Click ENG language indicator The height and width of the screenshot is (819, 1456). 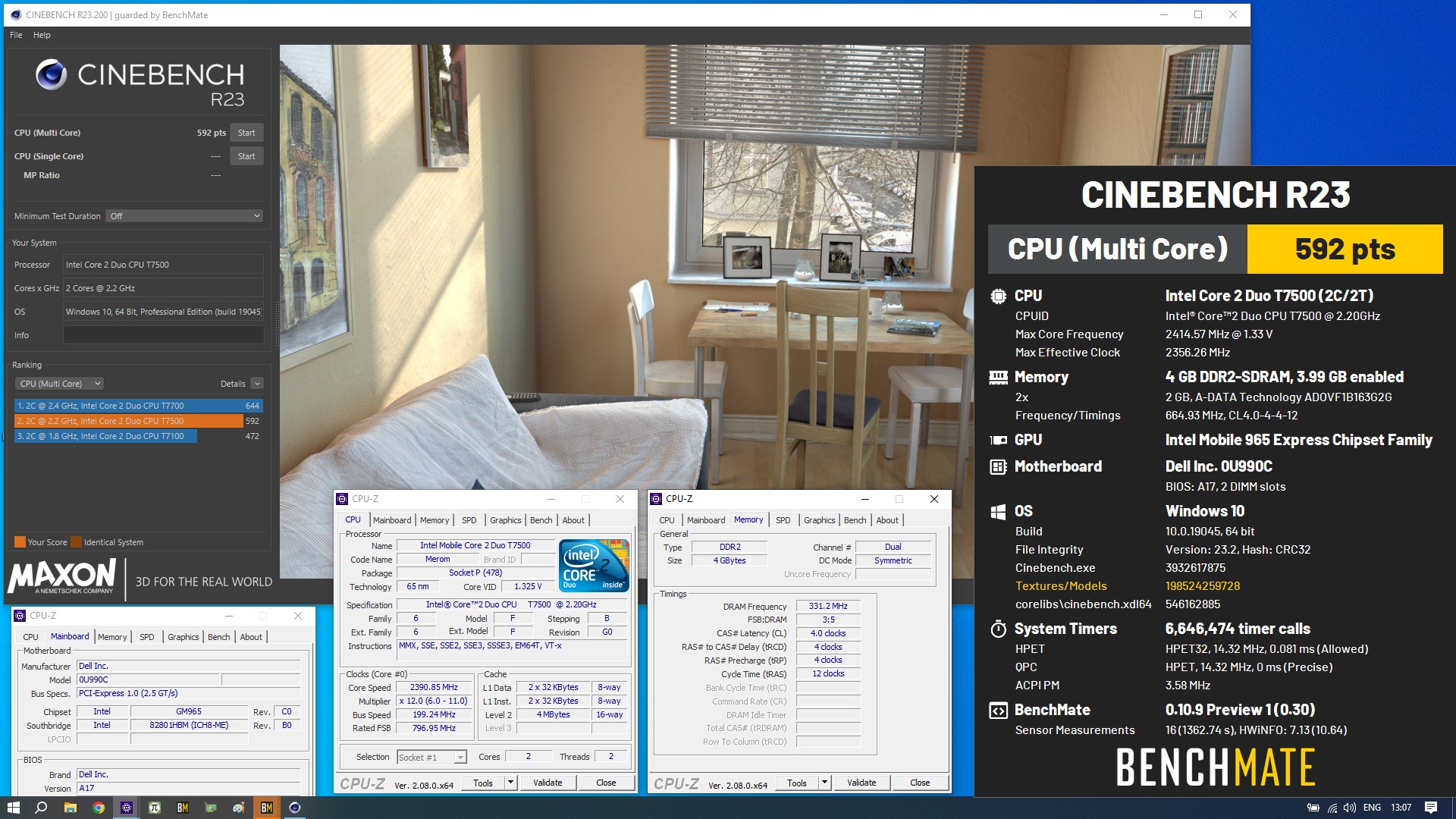[1372, 808]
